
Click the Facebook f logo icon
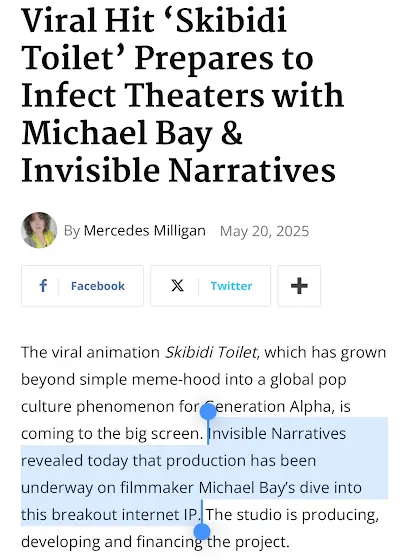pyautogui.click(x=43, y=286)
